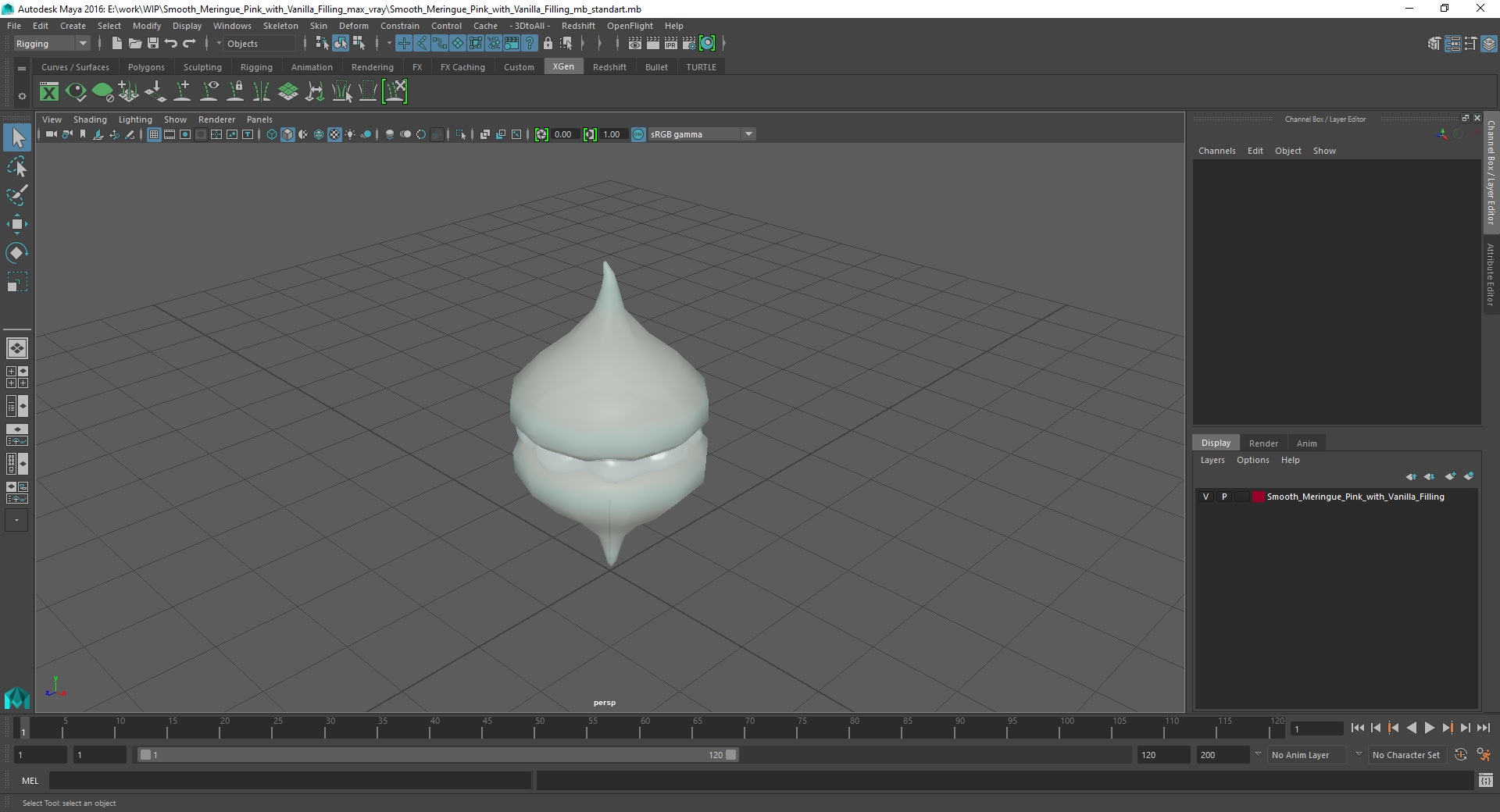Click the Undo arrow icon
The height and width of the screenshot is (812, 1500).
171,44
